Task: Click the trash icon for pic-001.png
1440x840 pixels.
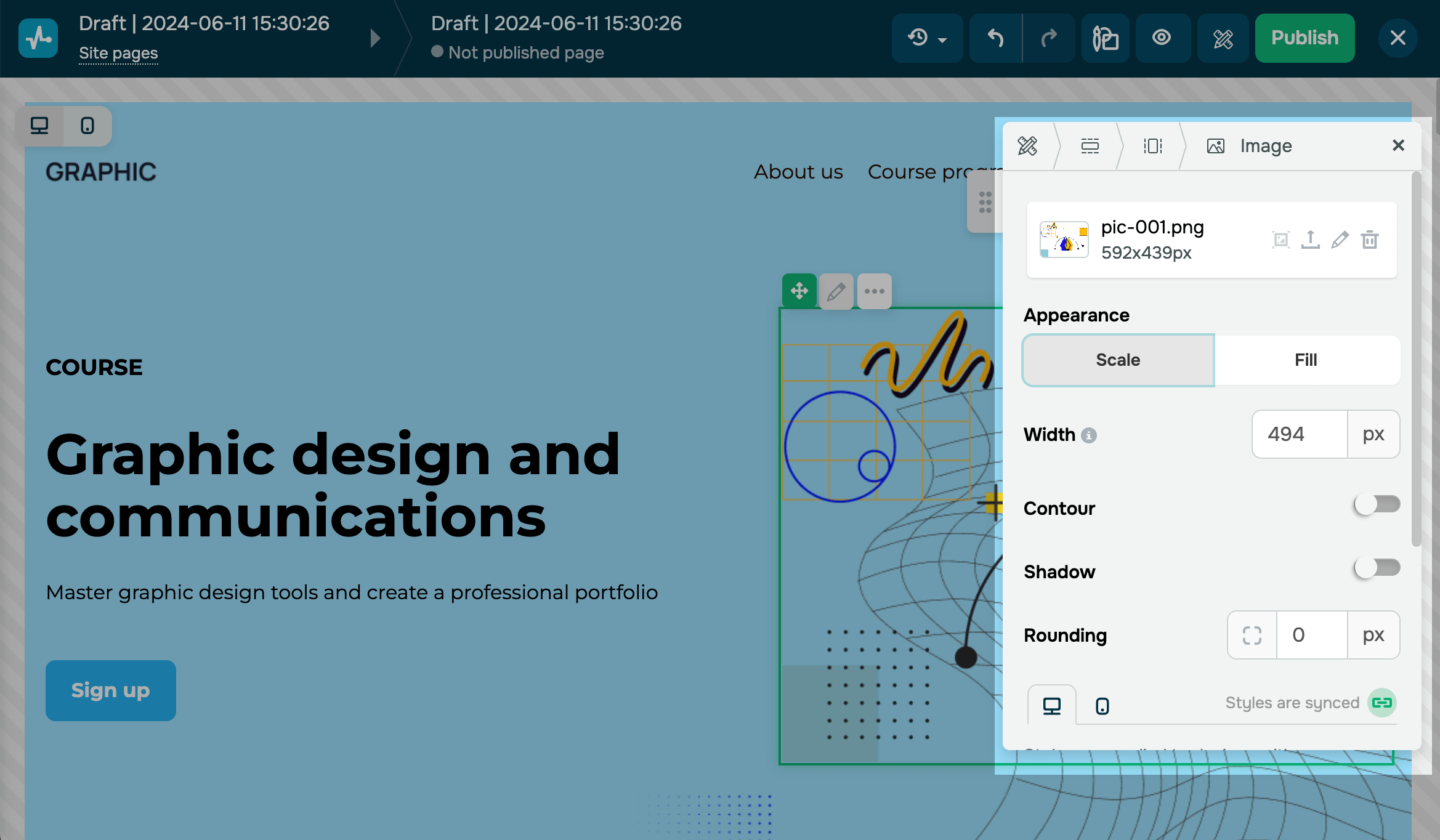Action: click(1370, 240)
